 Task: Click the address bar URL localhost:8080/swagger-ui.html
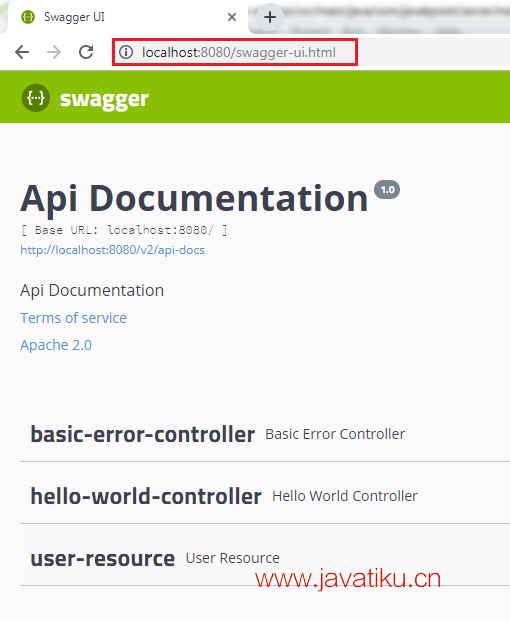tap(239, 52)
